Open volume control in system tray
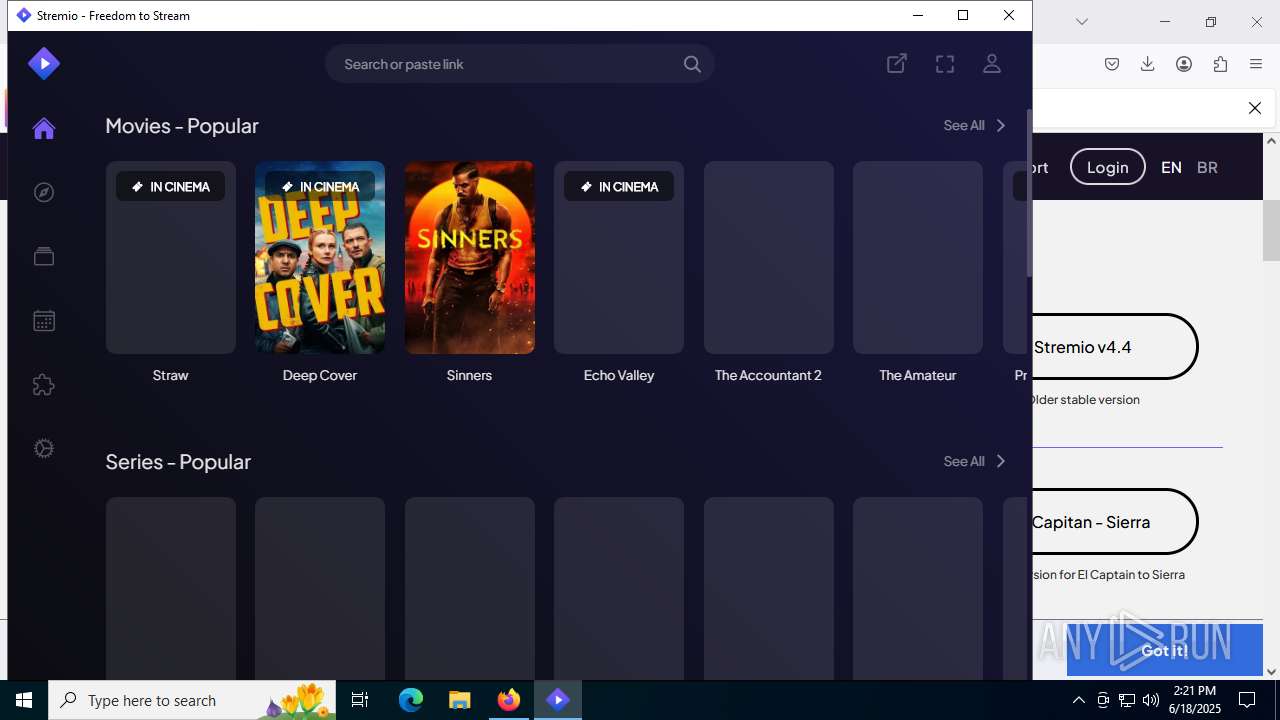This screenshot has width=1280, height=720. pyautogui.click(x=1150, y=700)
